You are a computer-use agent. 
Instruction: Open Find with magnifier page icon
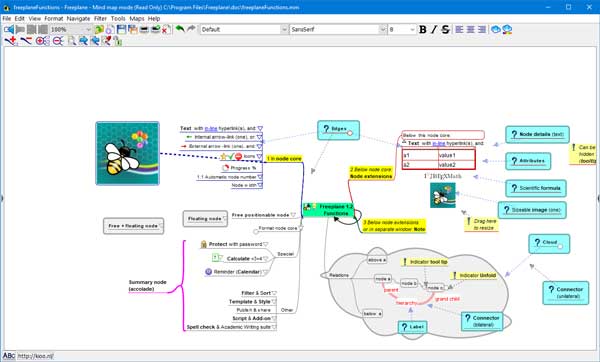pos(72,41)
